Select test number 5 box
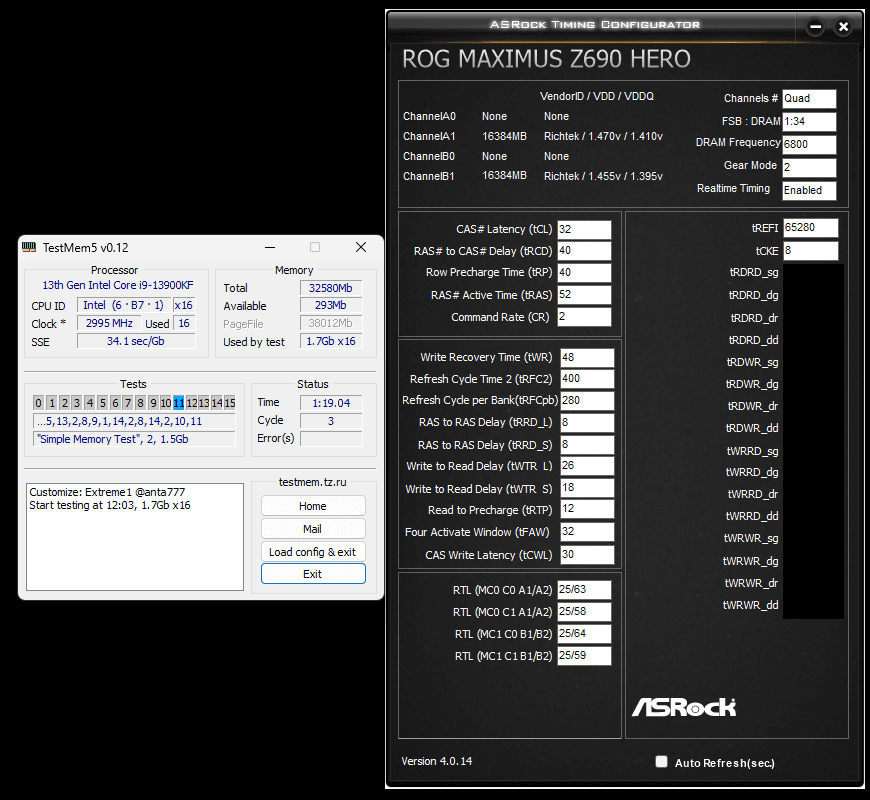 coord(102,403)
